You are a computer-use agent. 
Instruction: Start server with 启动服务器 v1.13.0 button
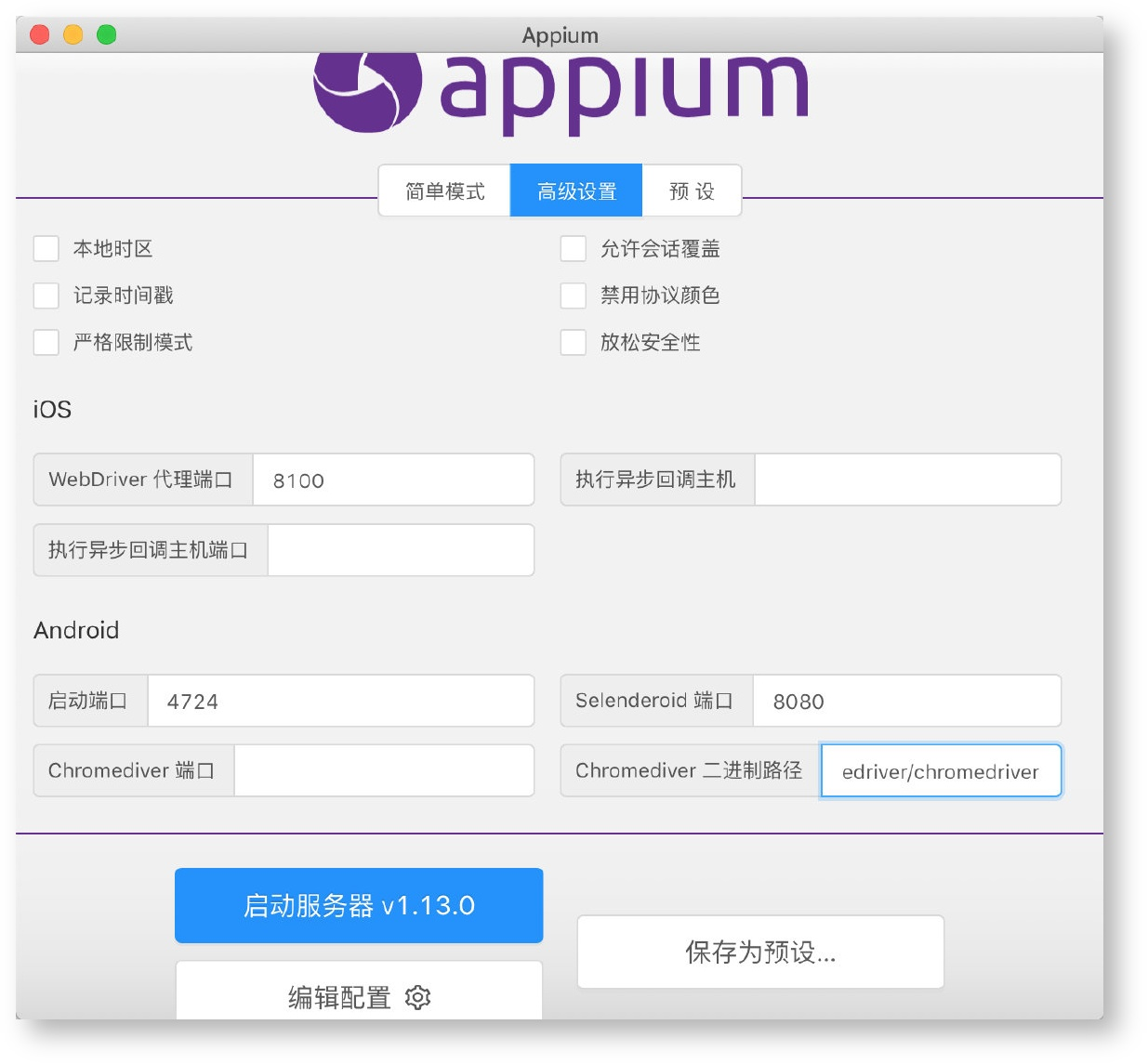(x=359, y=905)
